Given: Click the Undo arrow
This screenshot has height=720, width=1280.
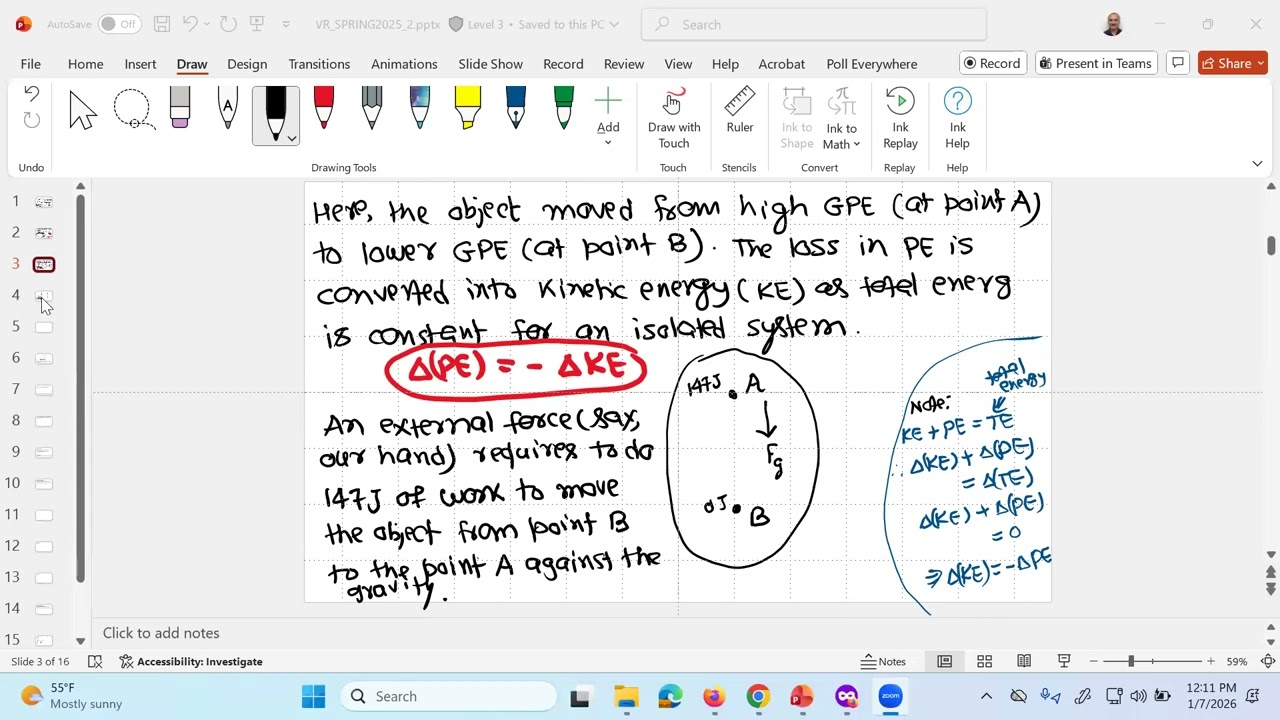Looking at the screenshot, I should click(x=31, y=95).
